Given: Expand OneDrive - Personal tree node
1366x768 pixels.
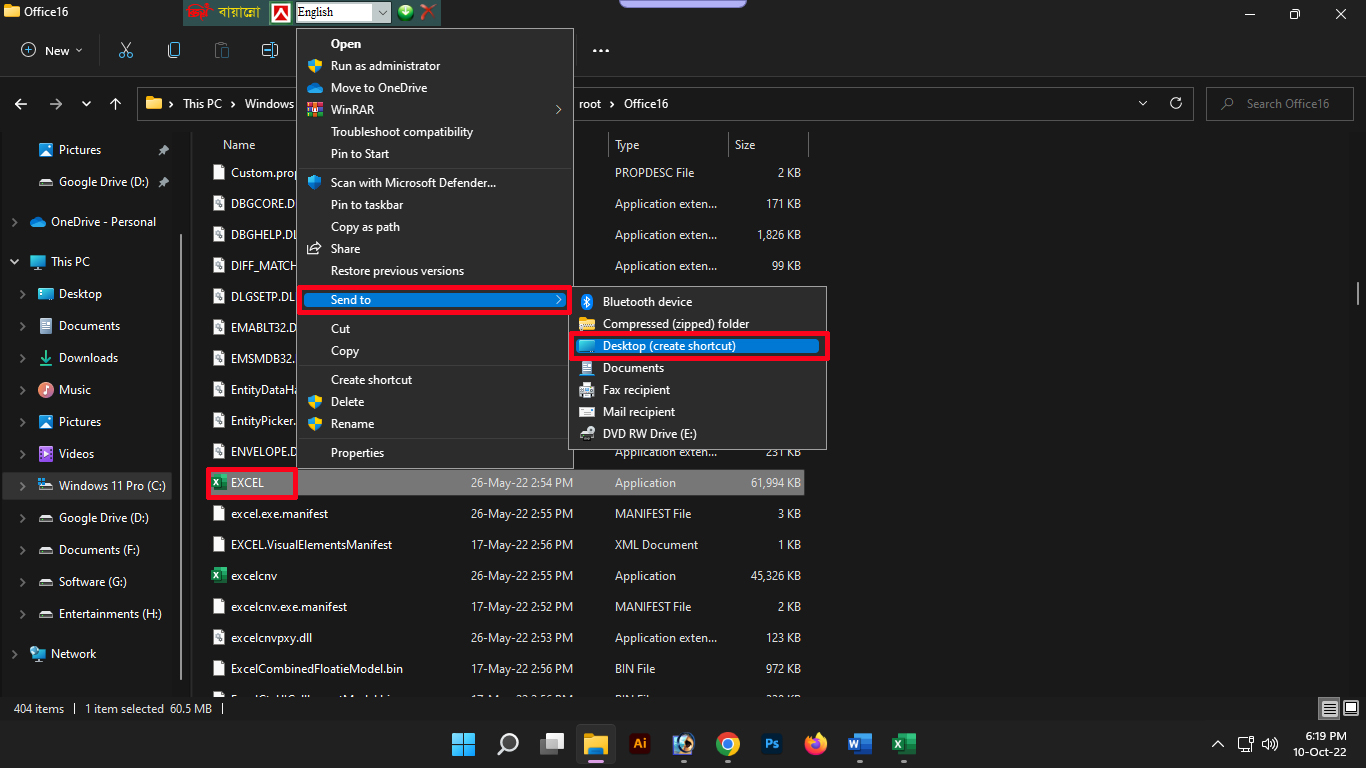Looking at the screenshot, I should (15, 222).
